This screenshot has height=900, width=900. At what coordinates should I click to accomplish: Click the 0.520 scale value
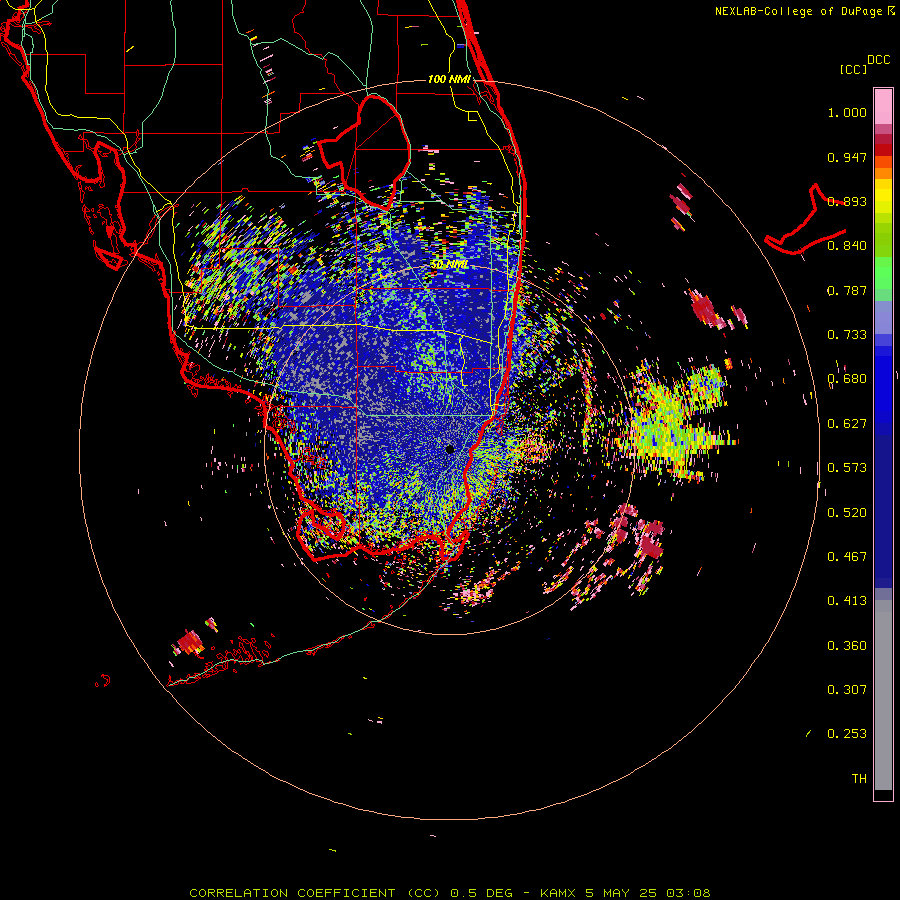coord(847,513)
